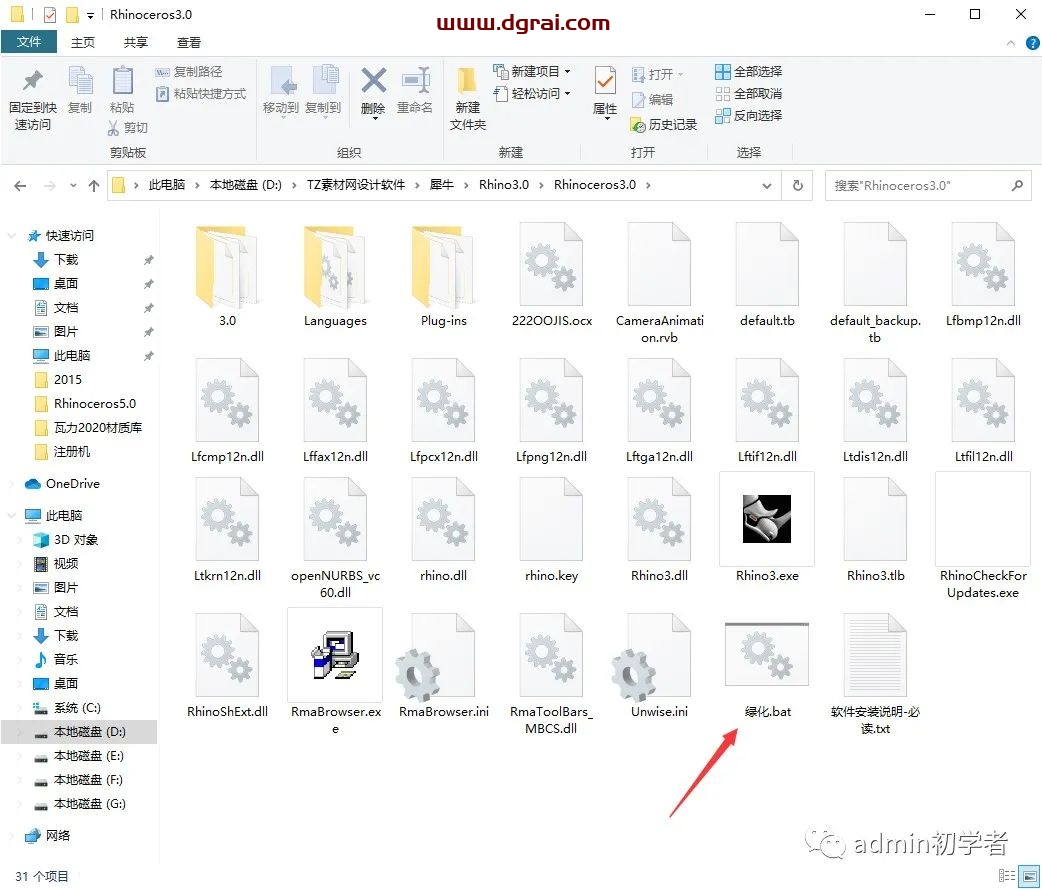Open 注册机 folder in the sidebar
Image resolution: width=1042 pixels, height=889 pixels.
tap(72, 452)
